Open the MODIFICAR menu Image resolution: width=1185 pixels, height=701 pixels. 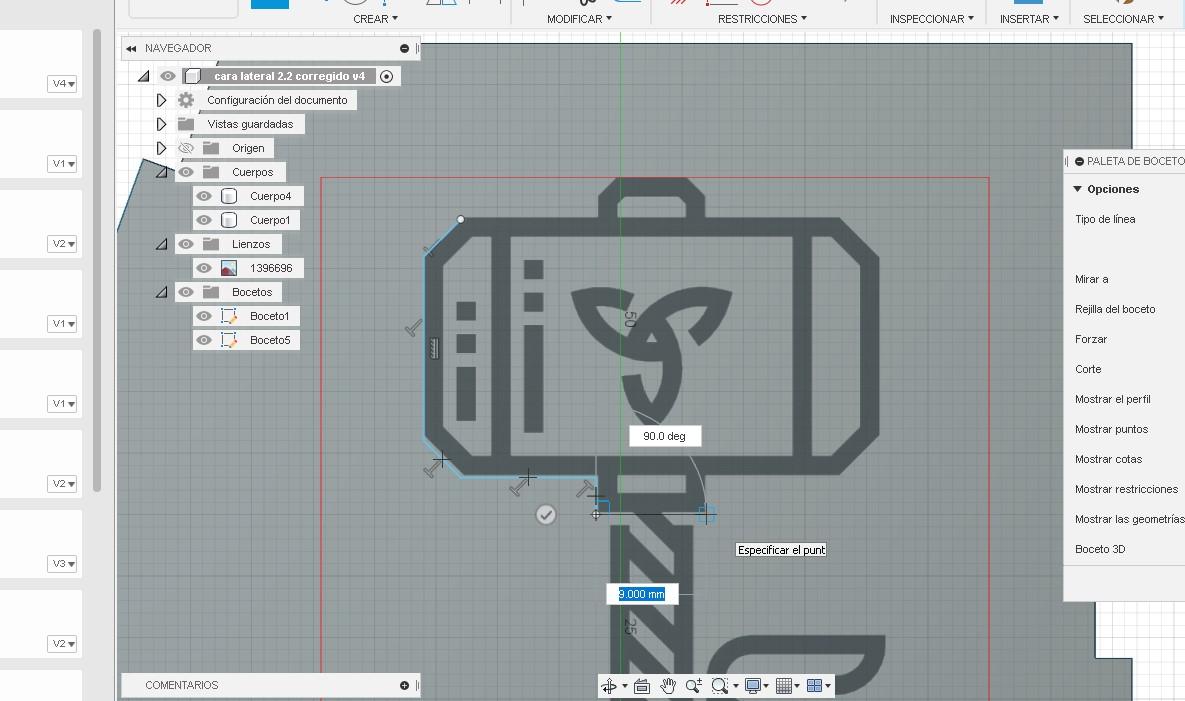pyautogui.click(x=580, y=19)
